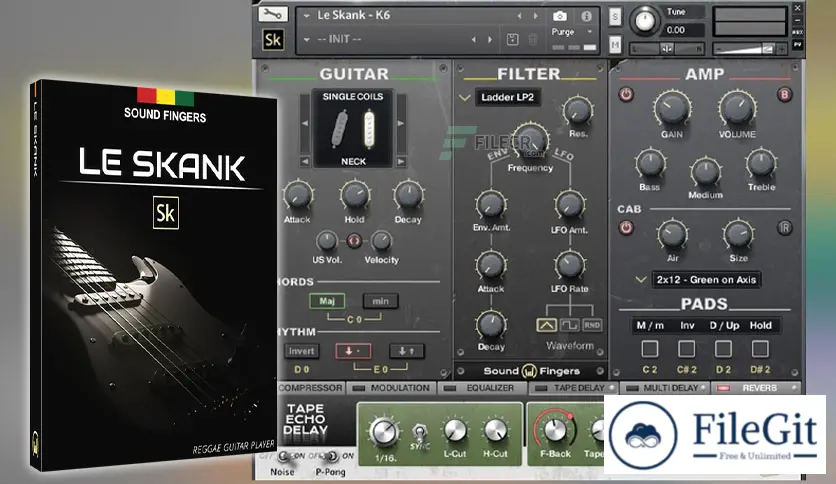Select next pickup with the right arrow

(x=401, y=124)
